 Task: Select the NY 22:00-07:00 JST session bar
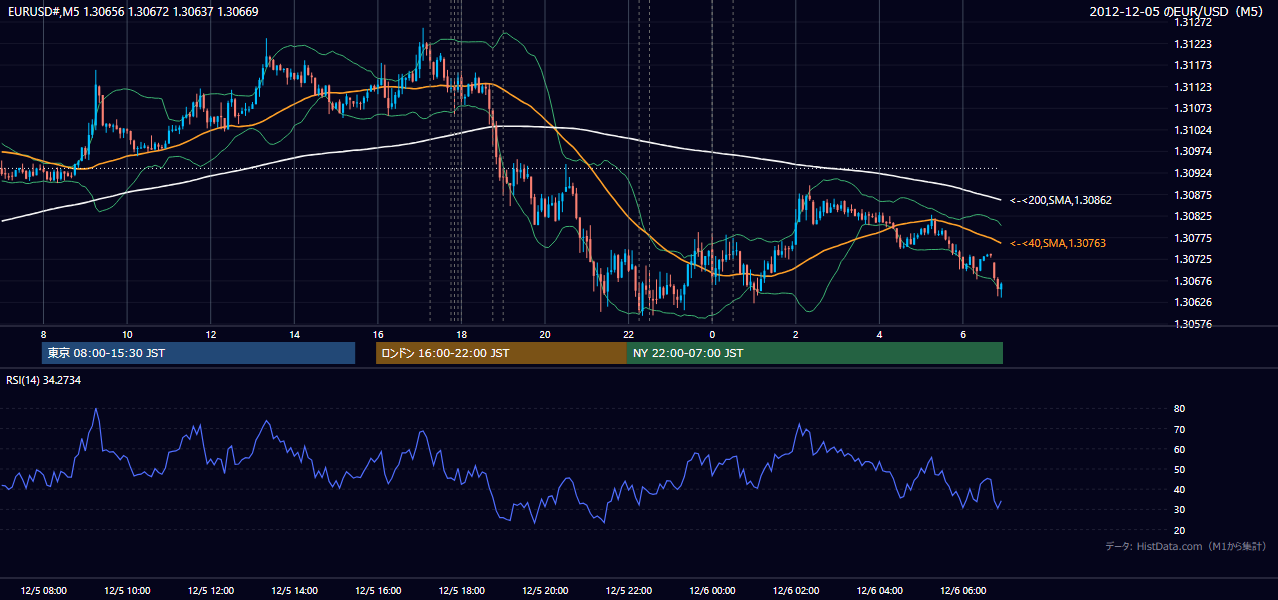coord(815,353)
